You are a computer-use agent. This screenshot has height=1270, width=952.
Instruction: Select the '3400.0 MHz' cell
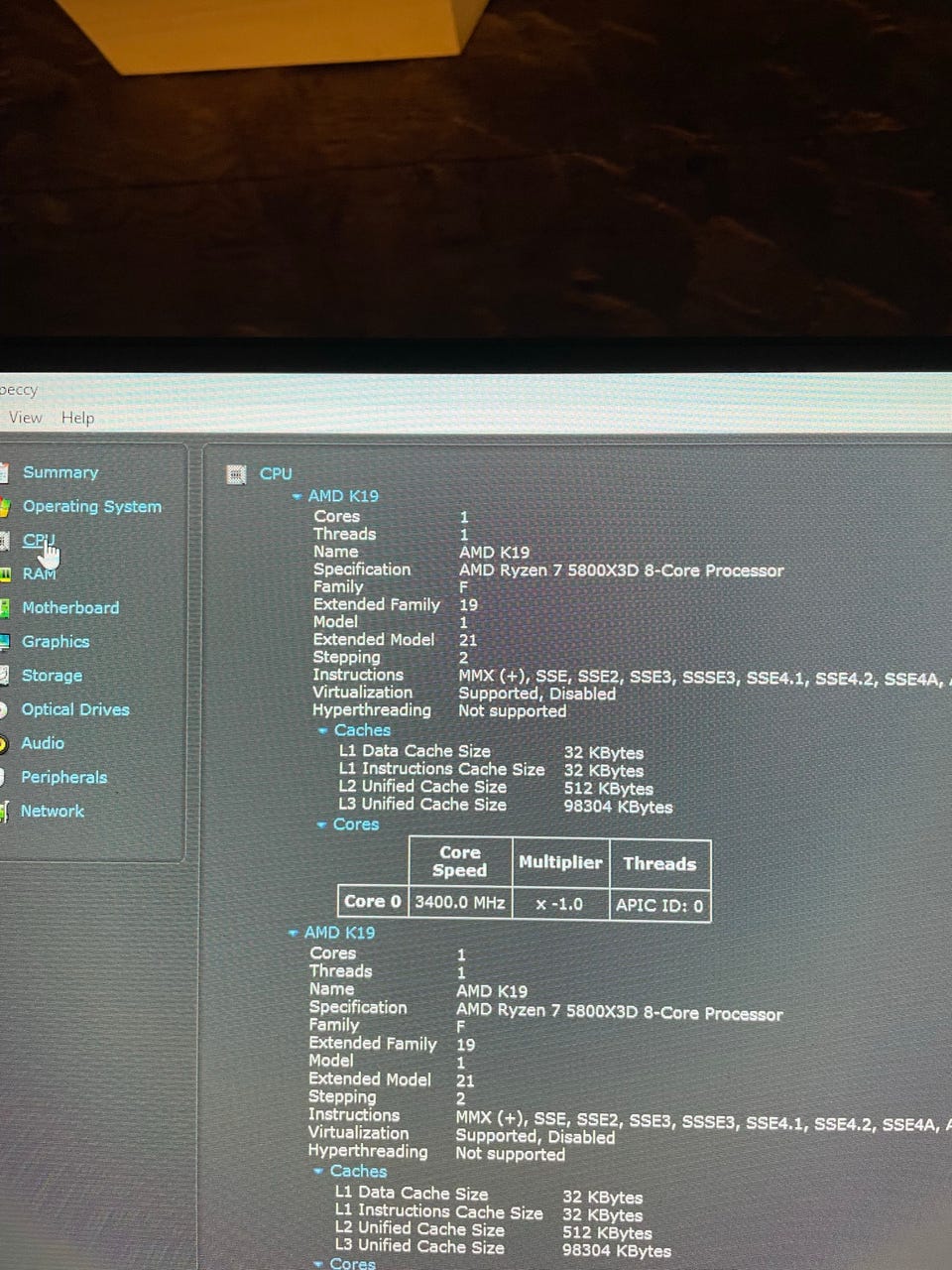pyautogui.click(x=460, y=903)
